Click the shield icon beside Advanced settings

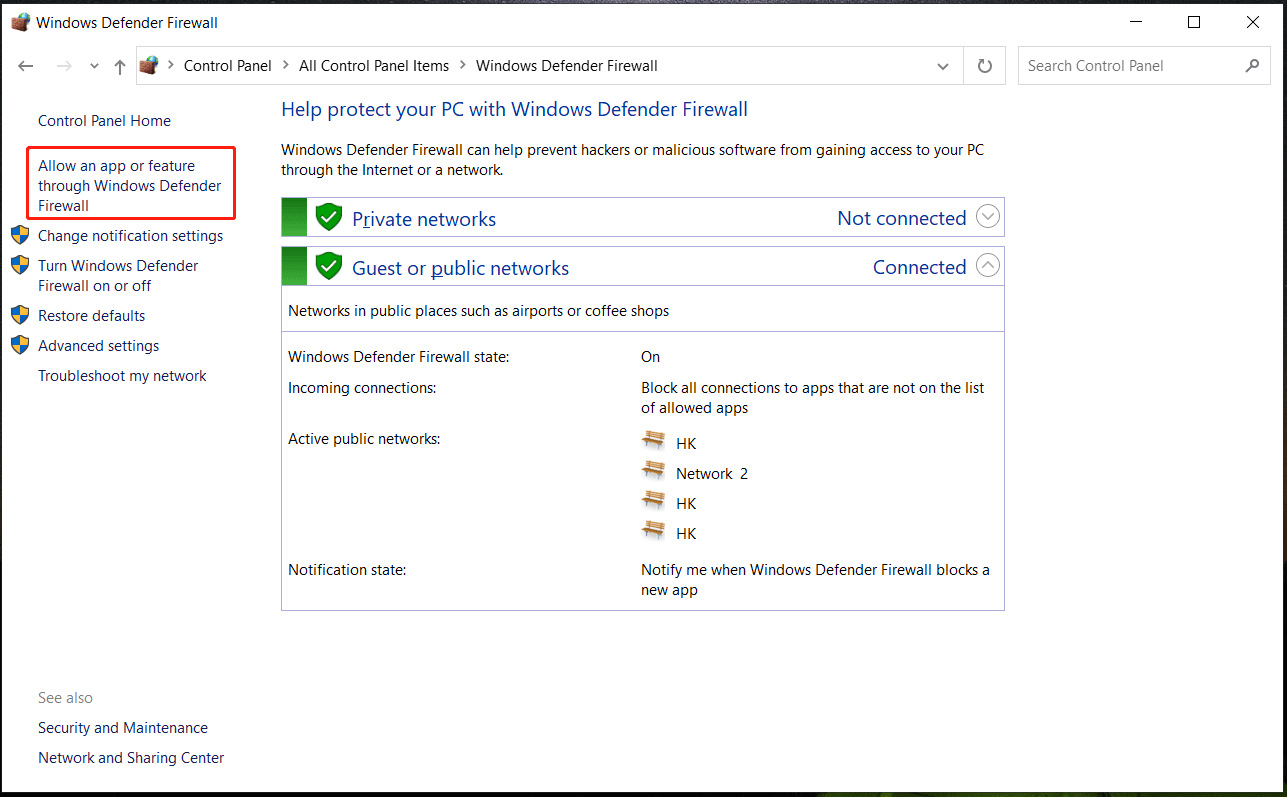click(20, 346)
